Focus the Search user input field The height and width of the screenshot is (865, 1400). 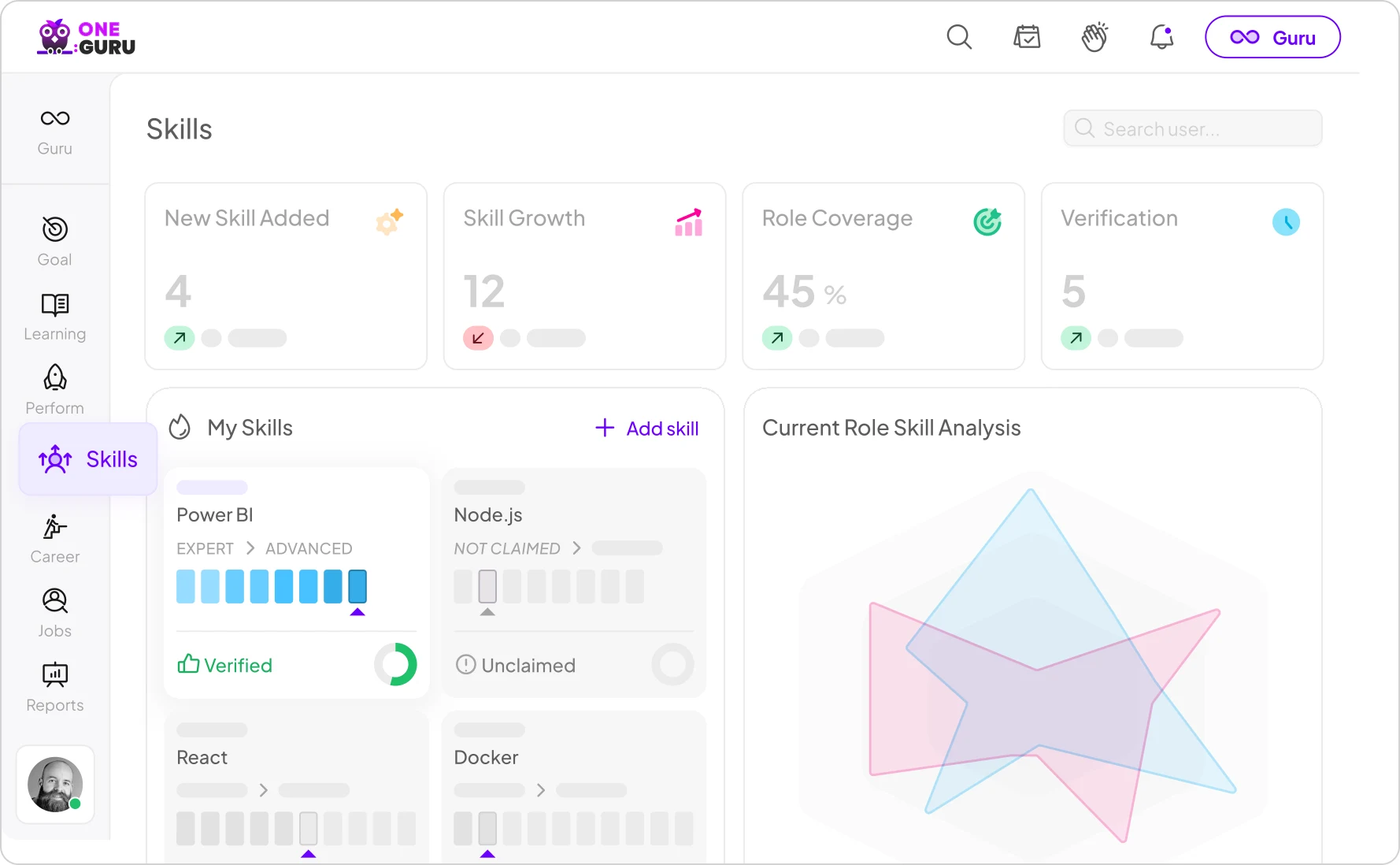[1193, 128]
